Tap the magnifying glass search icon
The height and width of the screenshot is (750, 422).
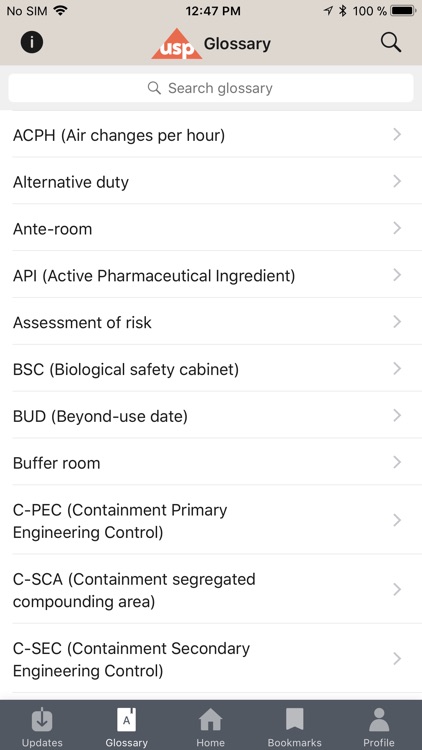(x=390, y=43)
